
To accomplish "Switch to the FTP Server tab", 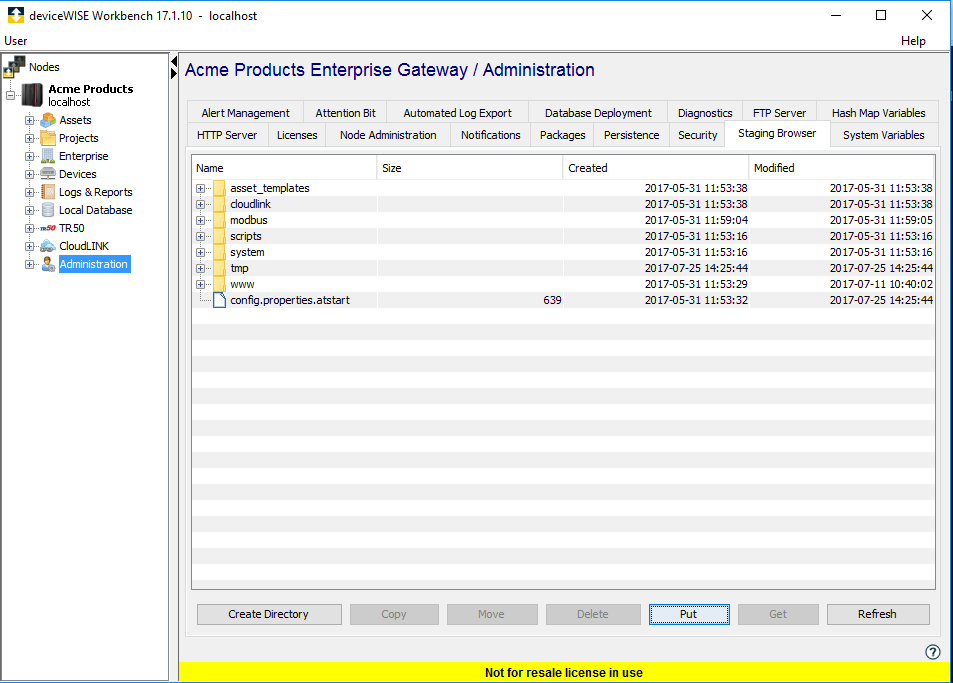I will click(x=779, y=113).
